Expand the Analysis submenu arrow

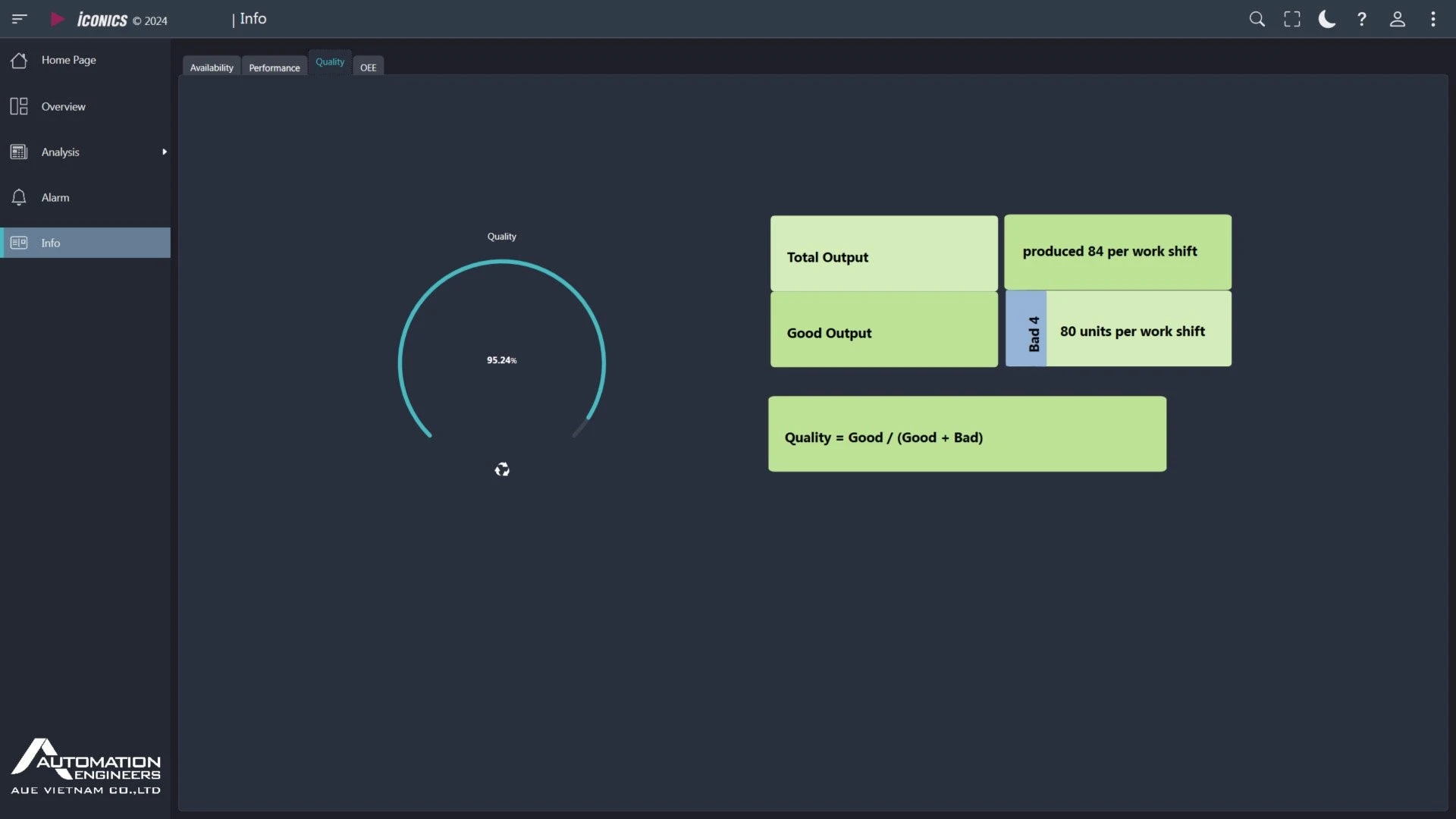click(x=163, y=151)
